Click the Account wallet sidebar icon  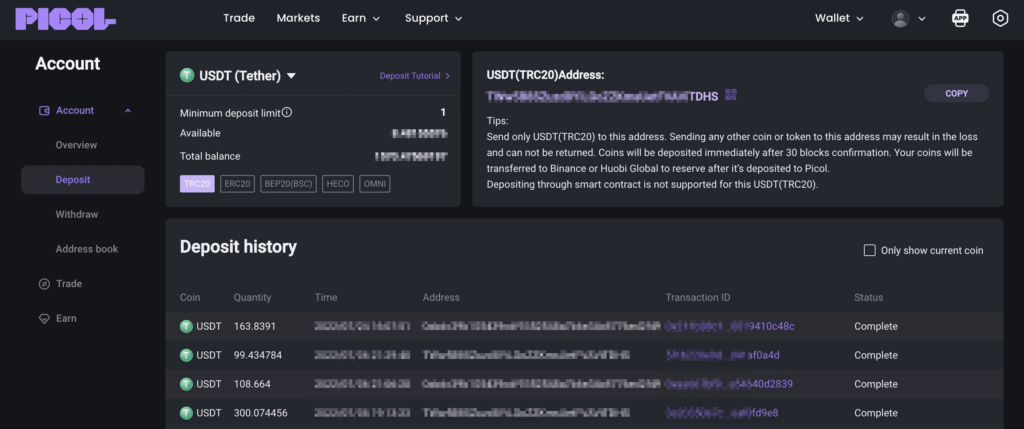[x=44, y=110]
